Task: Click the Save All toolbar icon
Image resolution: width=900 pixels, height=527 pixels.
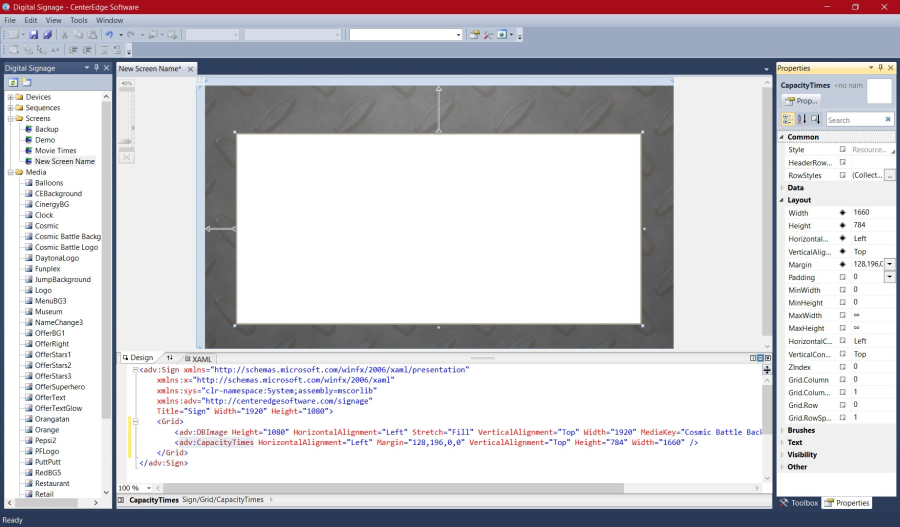Action: [x=46, y=34]
